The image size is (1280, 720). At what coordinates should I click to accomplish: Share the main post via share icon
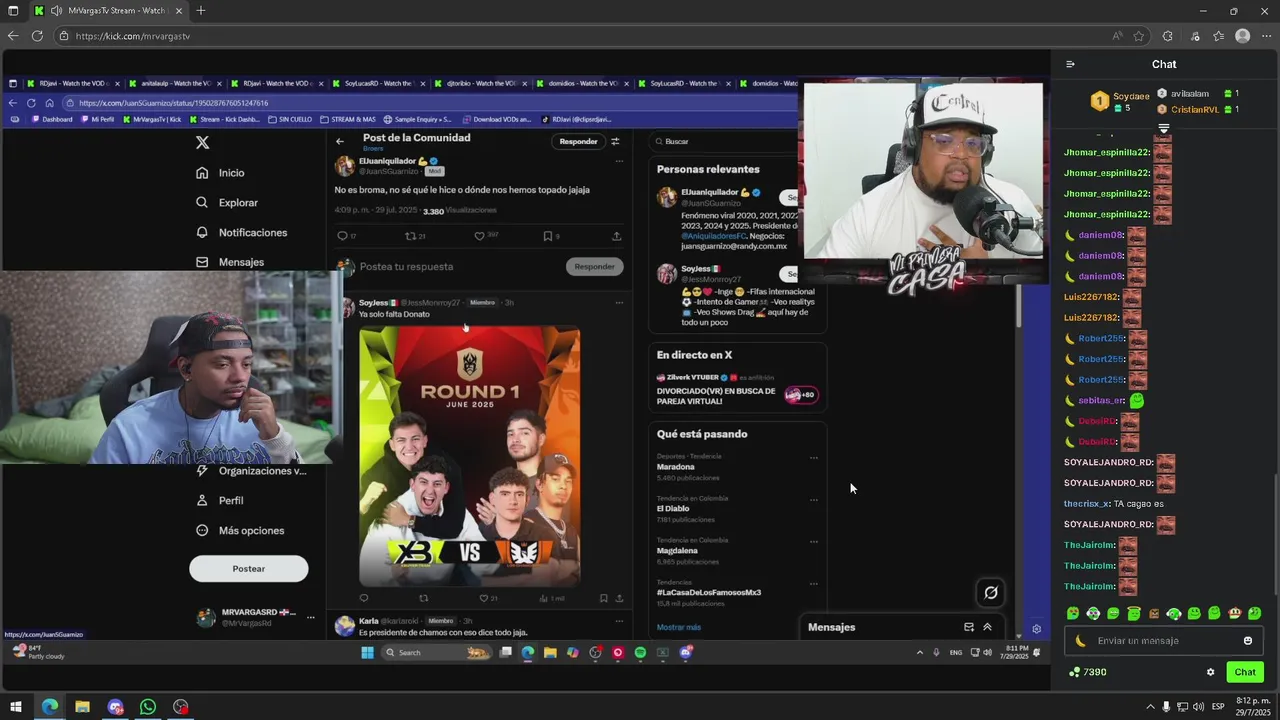click(616, 236)
